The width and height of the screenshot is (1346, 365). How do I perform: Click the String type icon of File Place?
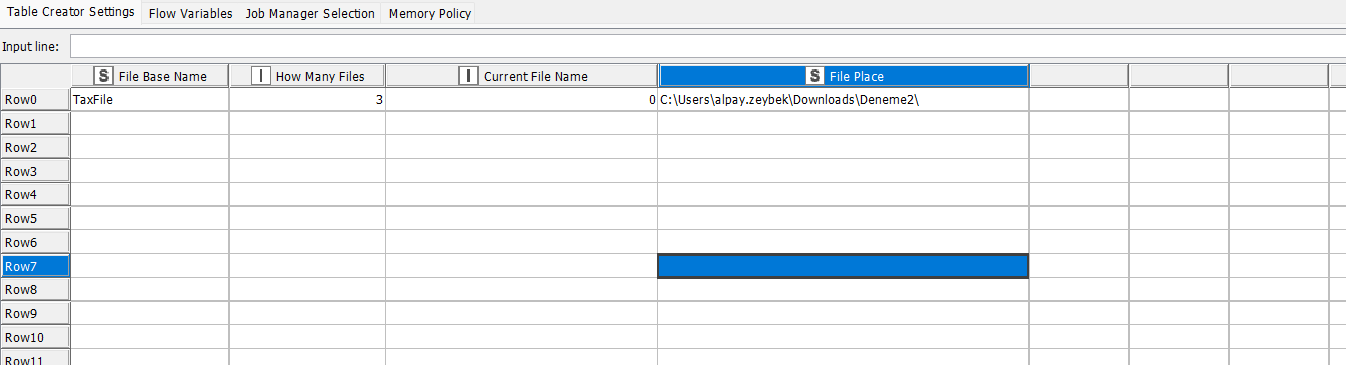click(x=815, y=76)
